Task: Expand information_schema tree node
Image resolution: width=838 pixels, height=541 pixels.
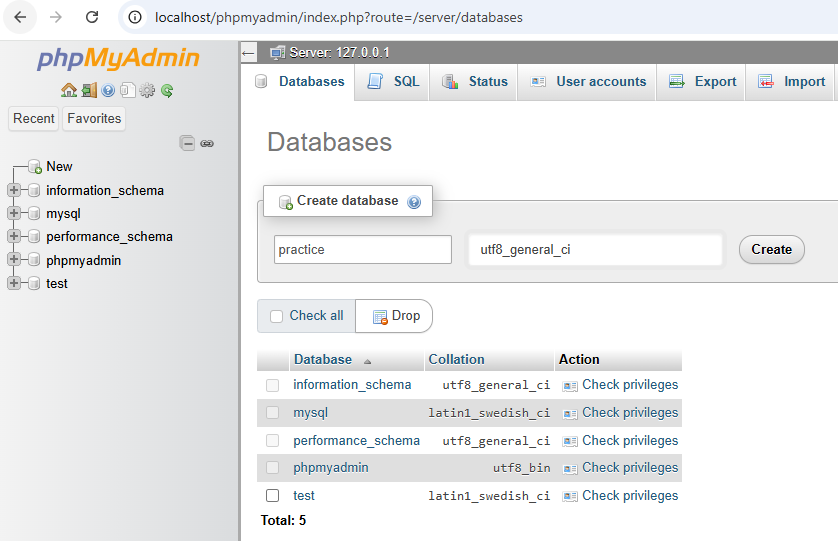Action: point(14,190)
